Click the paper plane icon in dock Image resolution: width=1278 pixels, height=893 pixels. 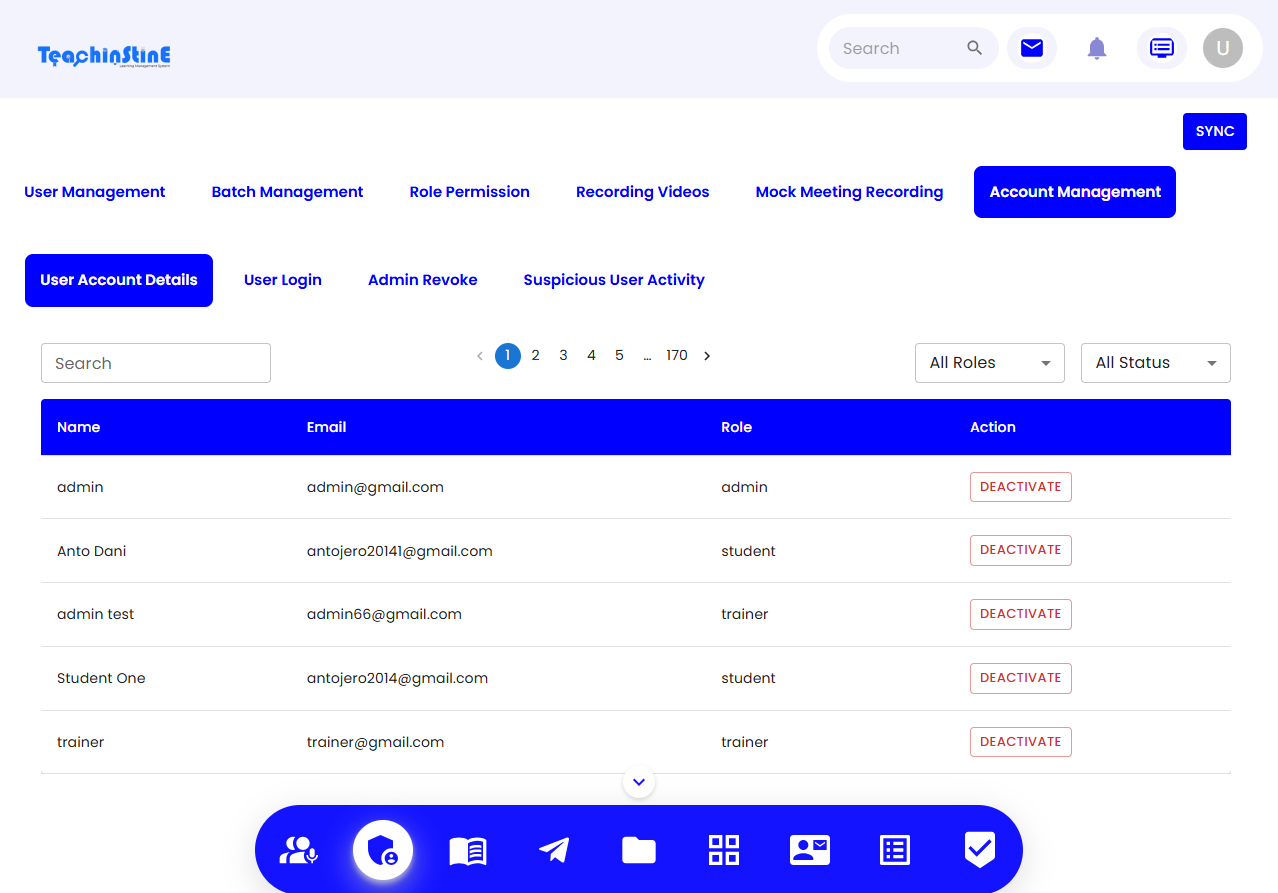[x=553, y=851]
